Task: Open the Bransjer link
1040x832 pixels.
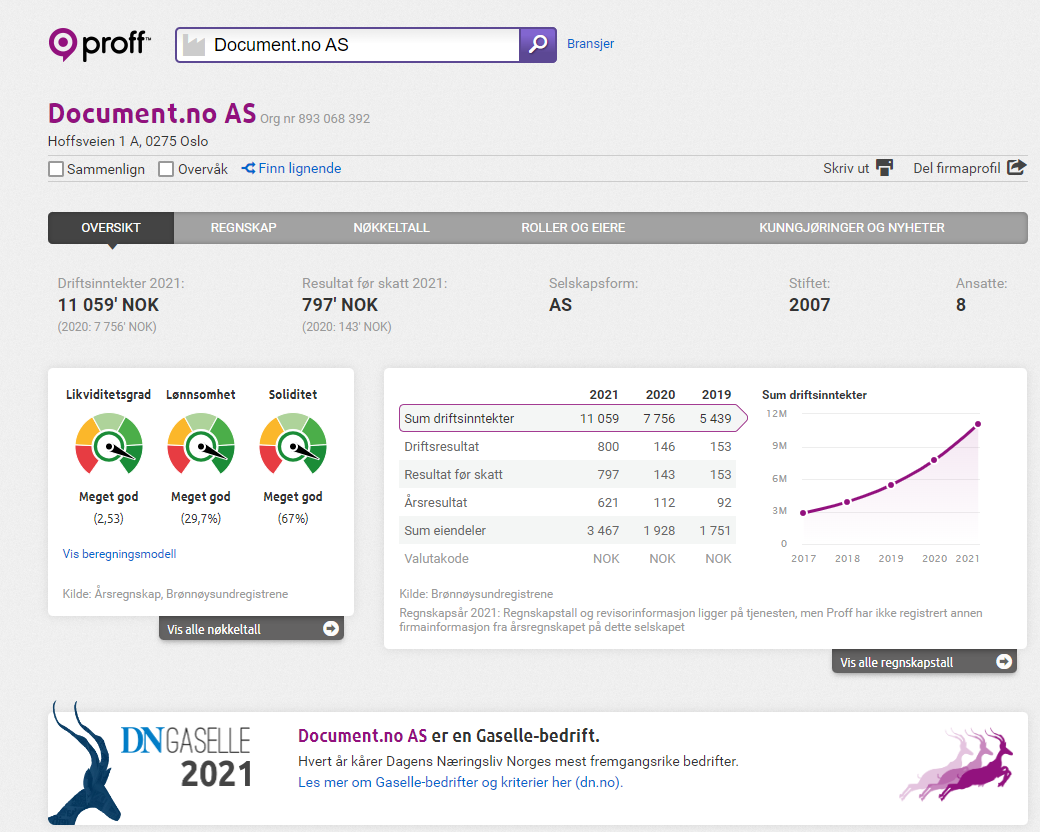Action: pos(590,44)
